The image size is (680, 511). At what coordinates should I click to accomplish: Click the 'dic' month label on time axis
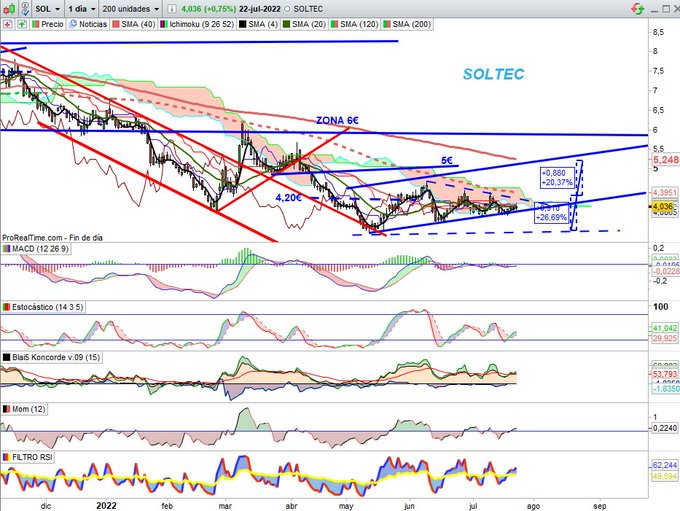(x=46, y=506)
